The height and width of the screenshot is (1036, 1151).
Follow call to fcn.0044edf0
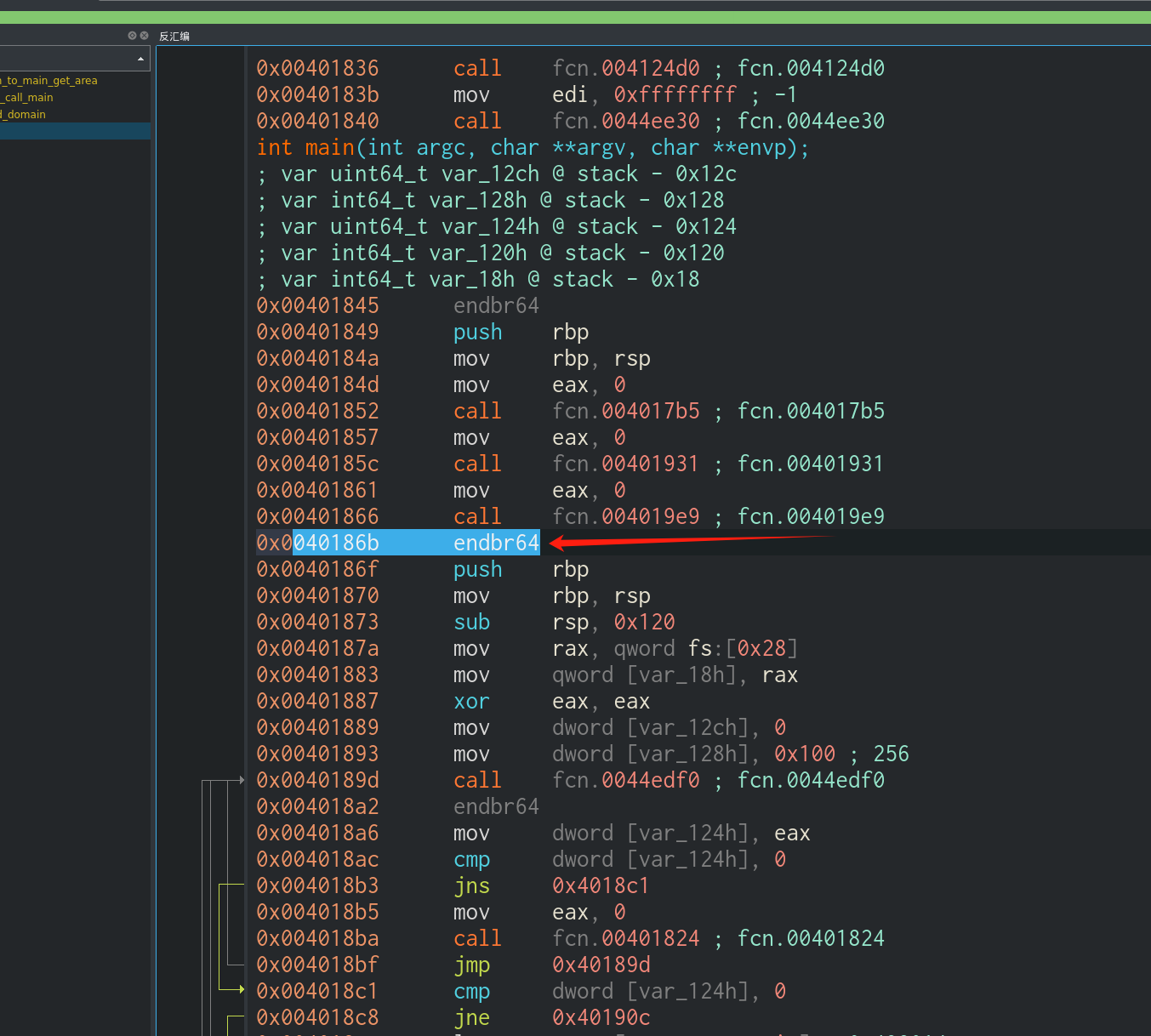pos(626,780)
